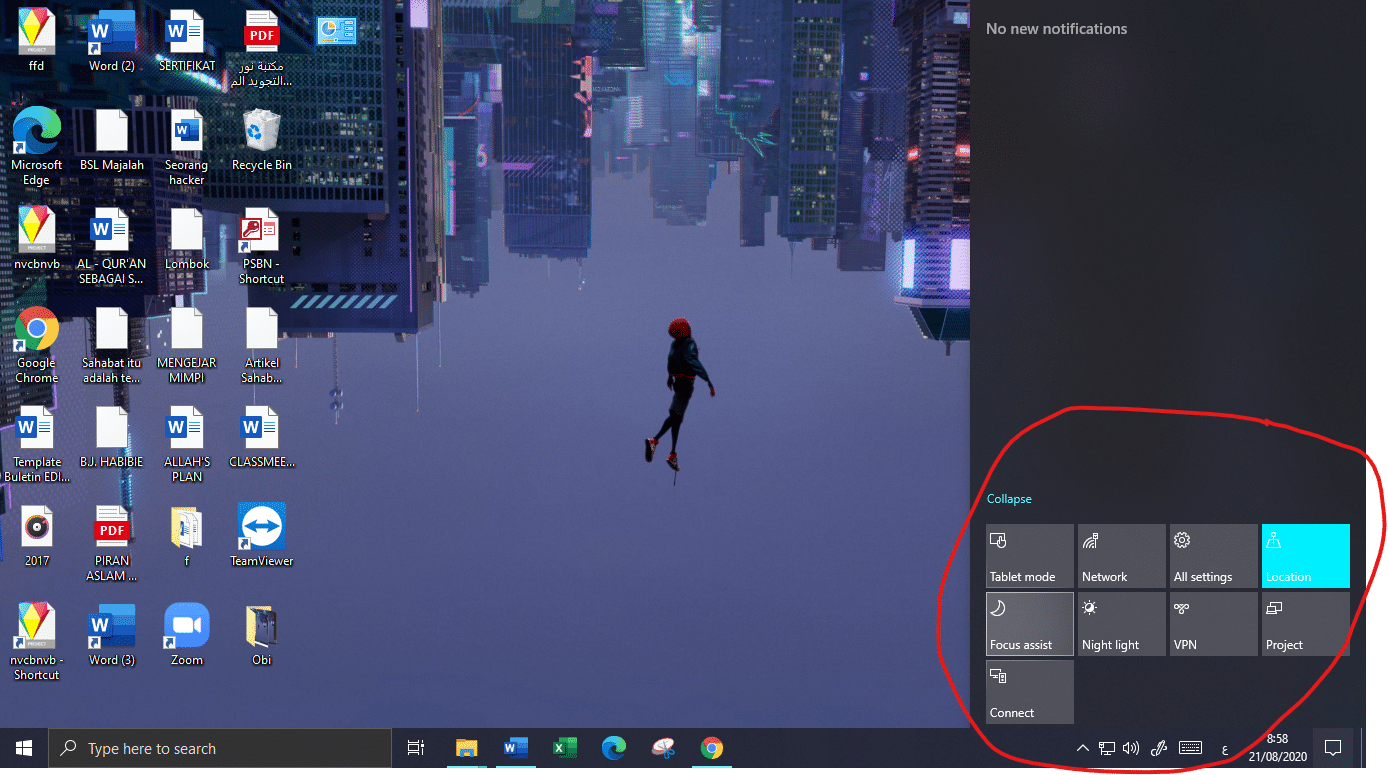The height and width of the screenshot is (775, 1388).
Task: Select the PIRAN ASLAM PDF file
Action: [111, 543]
